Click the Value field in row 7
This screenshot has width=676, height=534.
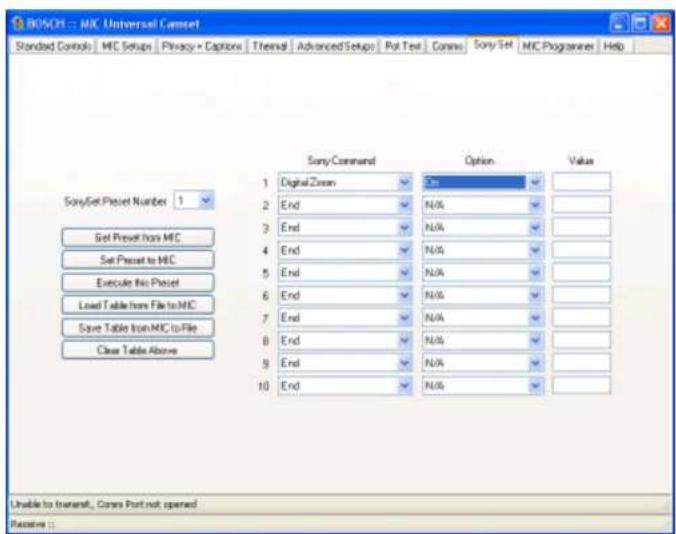[582, 318]
